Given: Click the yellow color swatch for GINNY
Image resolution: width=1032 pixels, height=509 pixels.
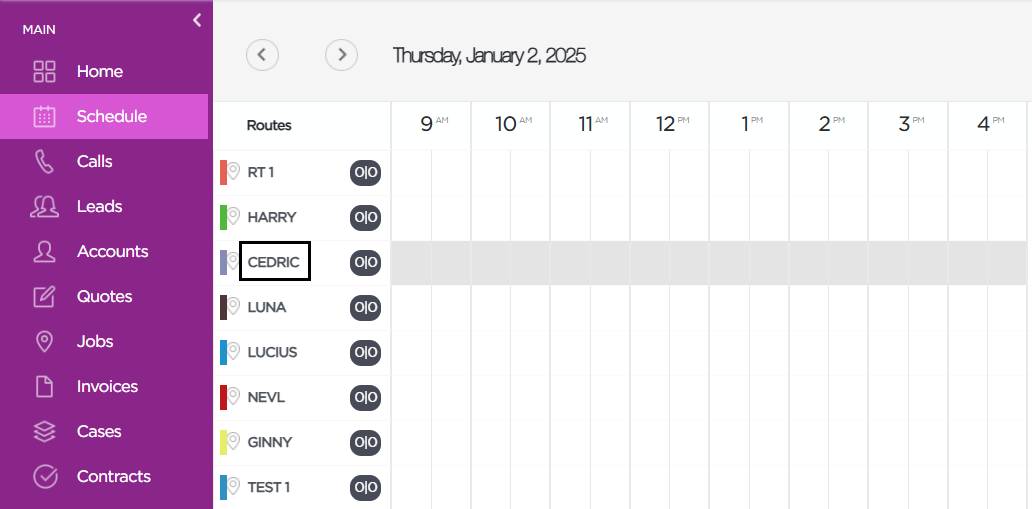Looking at the screenshot, I should point(223,442).
